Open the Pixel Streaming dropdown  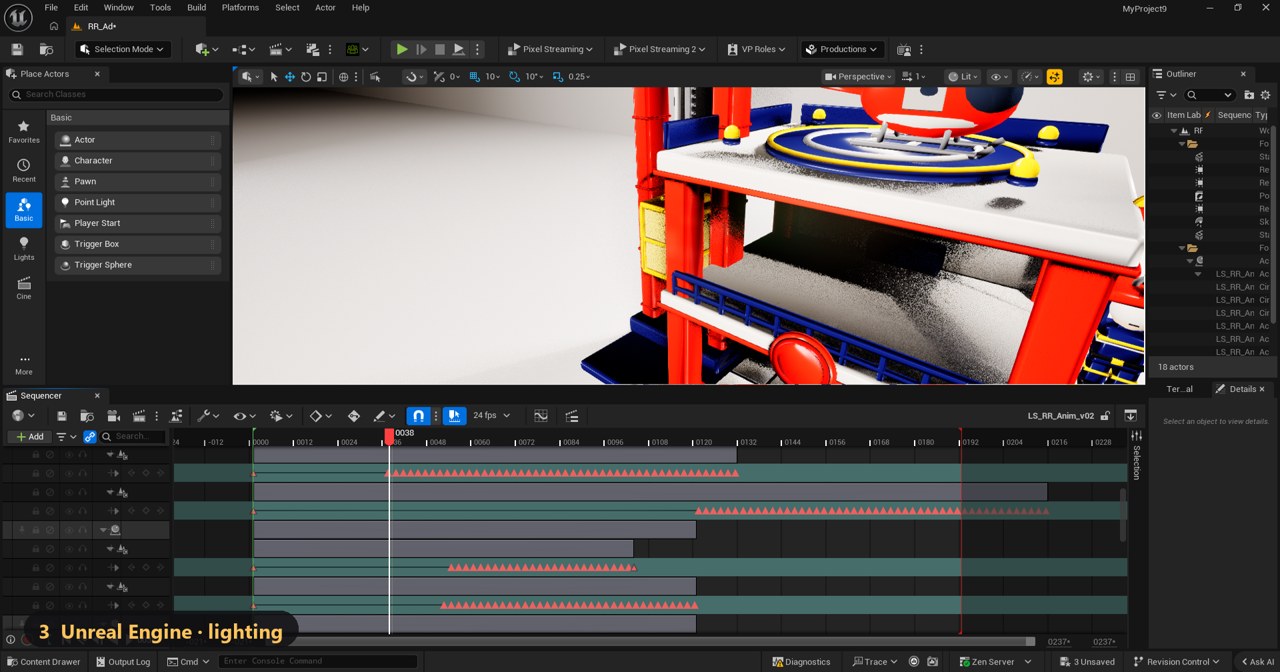tap(550, 49)
